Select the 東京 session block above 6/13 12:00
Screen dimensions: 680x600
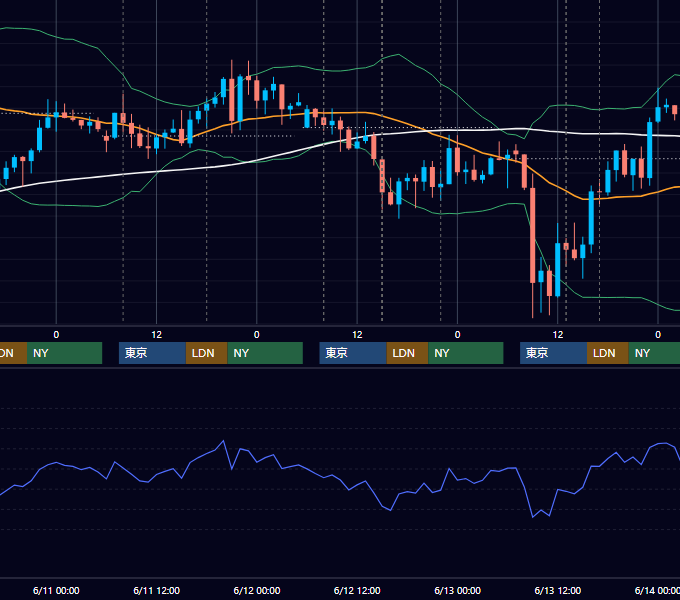click(x=553, y=353)
